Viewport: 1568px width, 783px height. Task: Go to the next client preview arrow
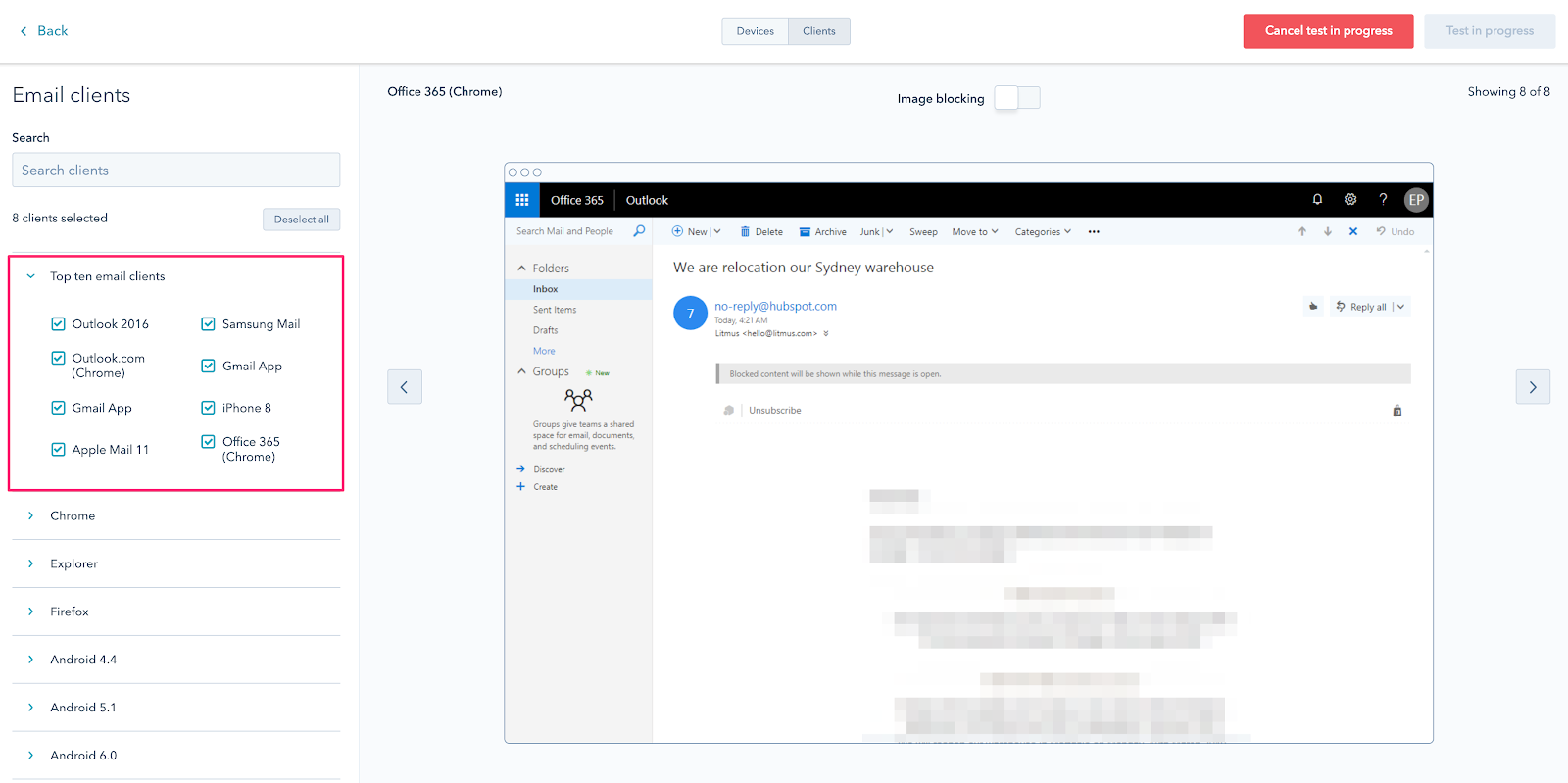click(x=1533, y=387)
